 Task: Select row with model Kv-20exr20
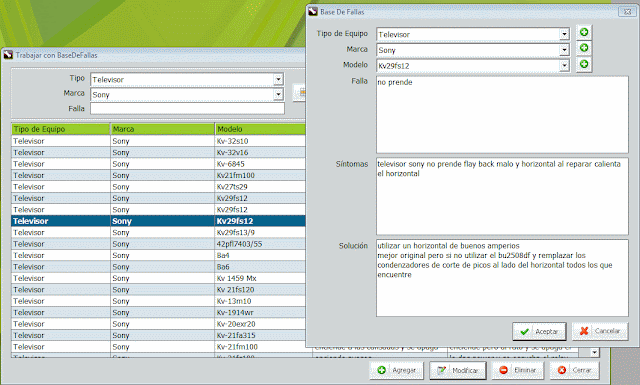pos(158,324)
